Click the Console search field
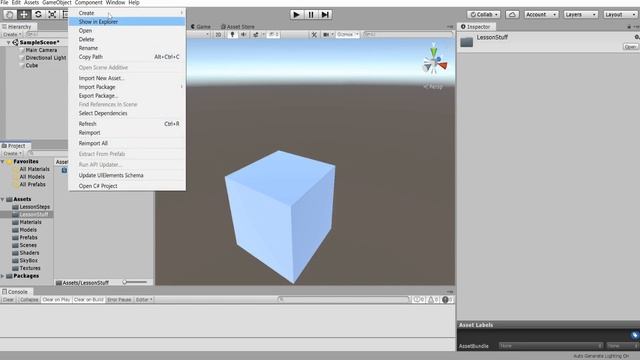Viewport: 640px width, 360px height. (343, 300)
